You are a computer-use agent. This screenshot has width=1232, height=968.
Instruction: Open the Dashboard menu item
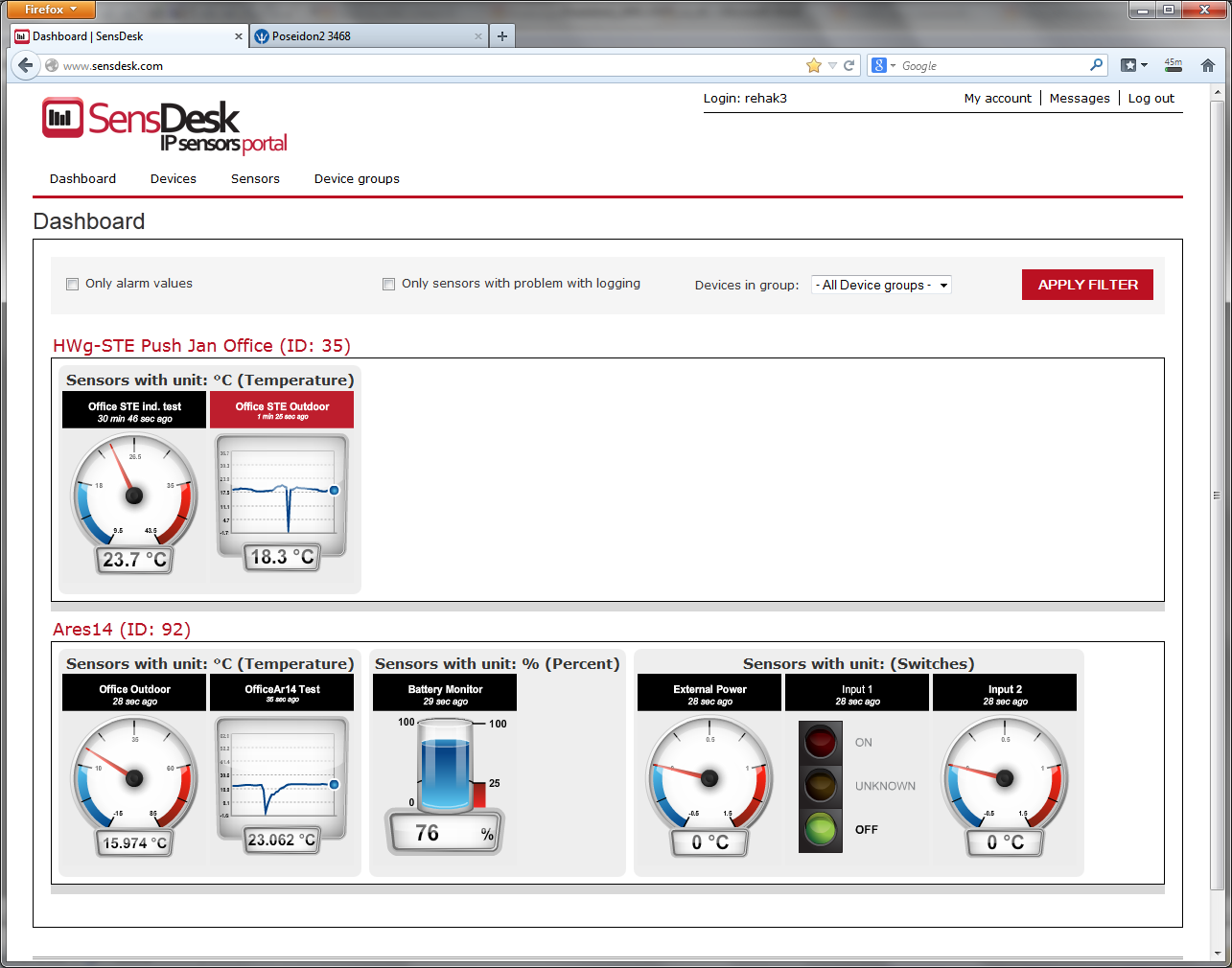click(x=82, y=179)
